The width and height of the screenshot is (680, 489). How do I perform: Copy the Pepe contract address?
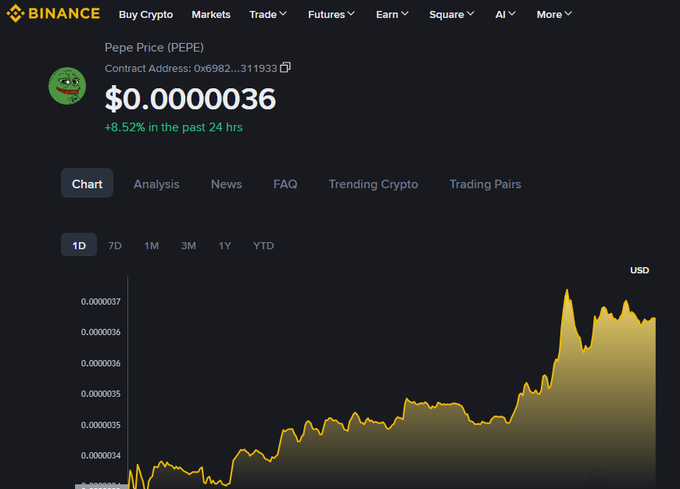click(x=285, y=68)
